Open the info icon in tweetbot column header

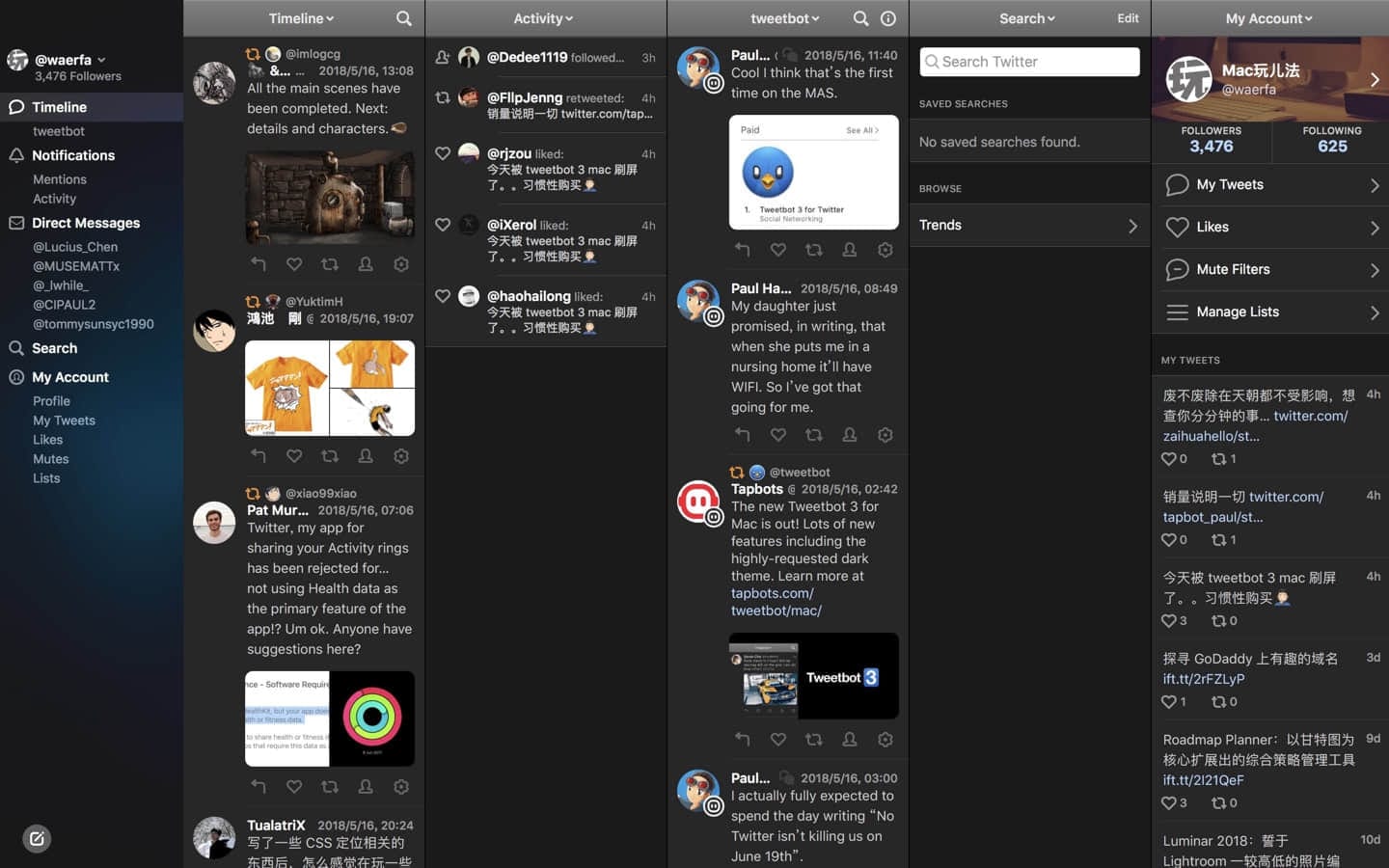(x=888, y=18)
